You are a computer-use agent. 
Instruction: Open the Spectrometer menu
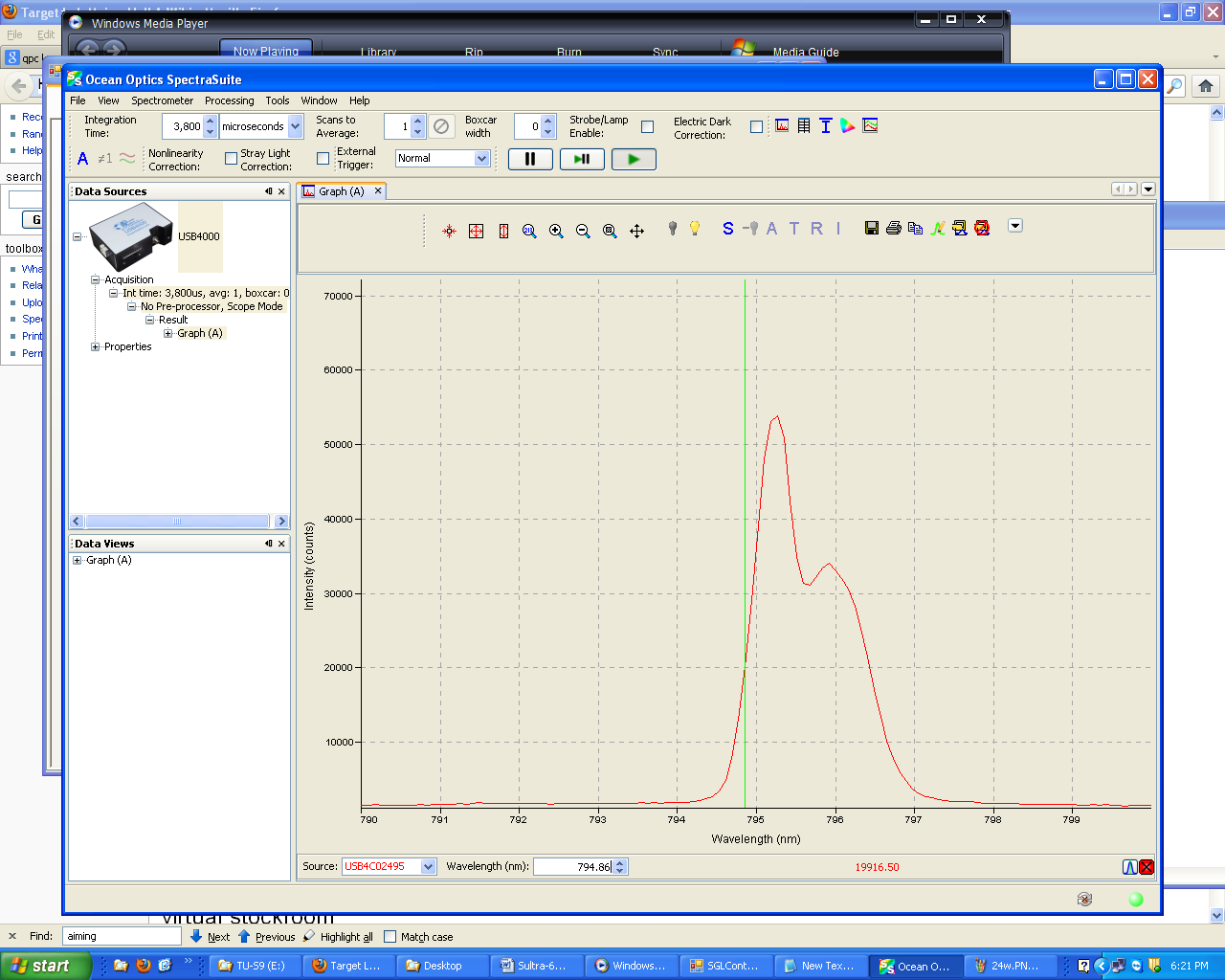point(162,100)
